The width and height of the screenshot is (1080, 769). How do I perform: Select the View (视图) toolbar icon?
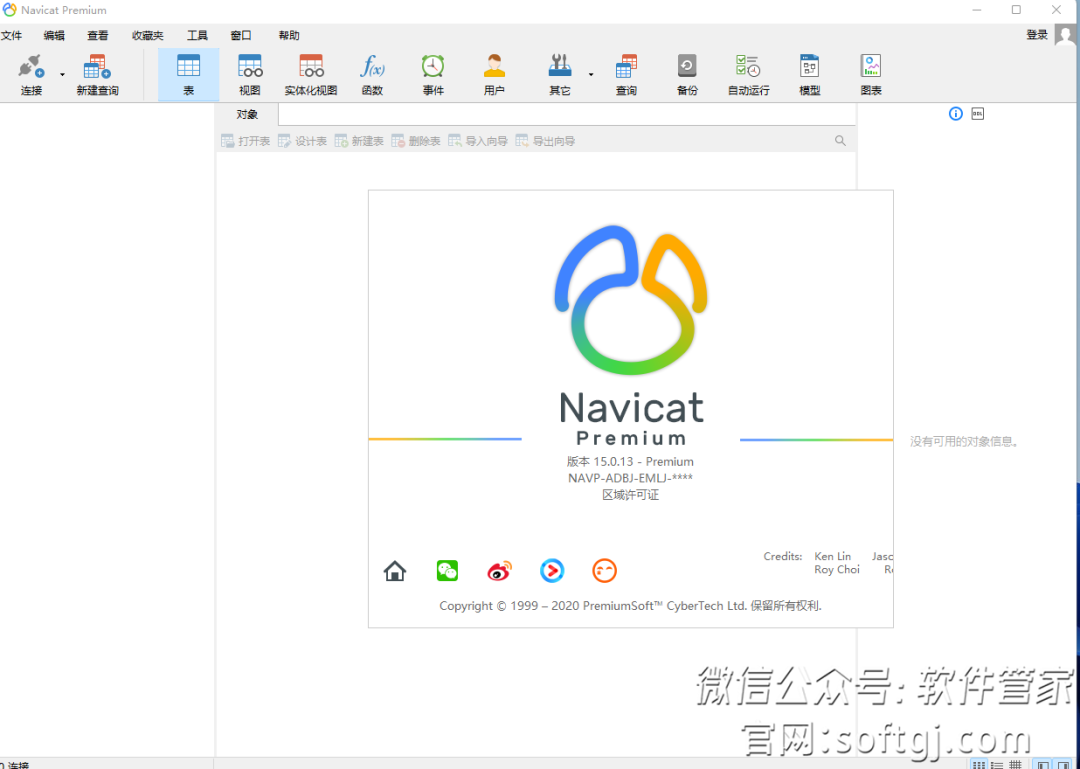[x=250, y=66]
